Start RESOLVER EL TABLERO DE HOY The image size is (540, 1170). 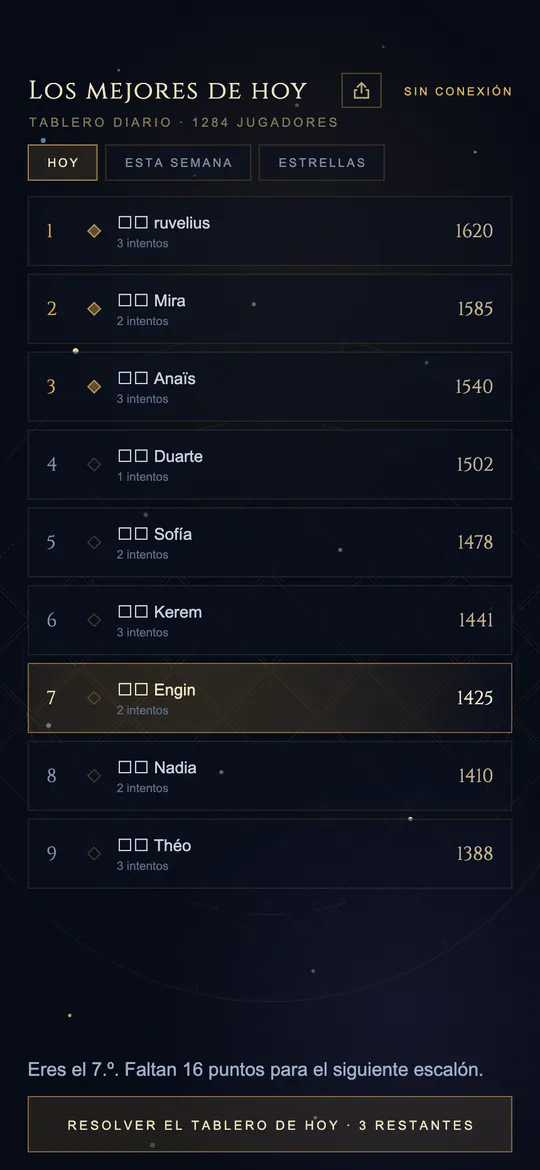tap(270, 1124)
